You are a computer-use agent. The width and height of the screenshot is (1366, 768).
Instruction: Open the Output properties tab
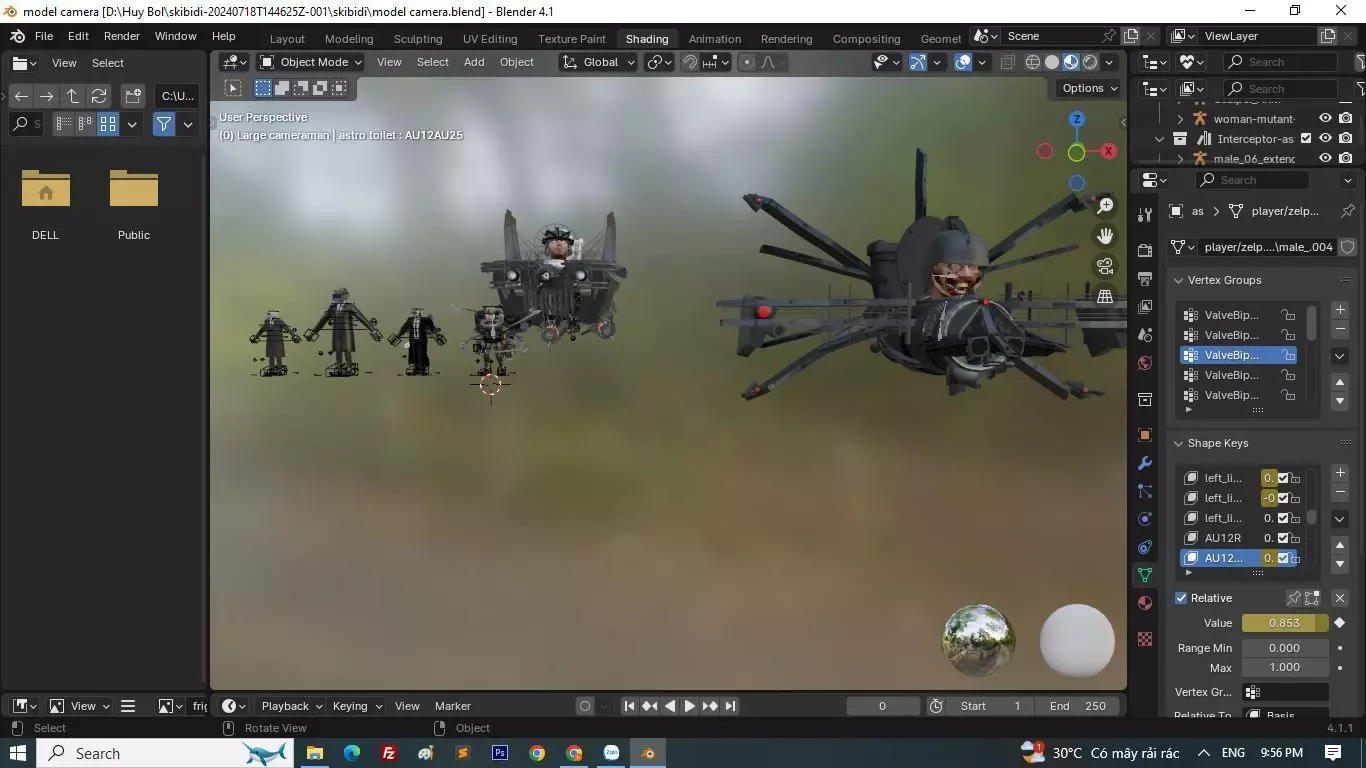(1145, 278)
